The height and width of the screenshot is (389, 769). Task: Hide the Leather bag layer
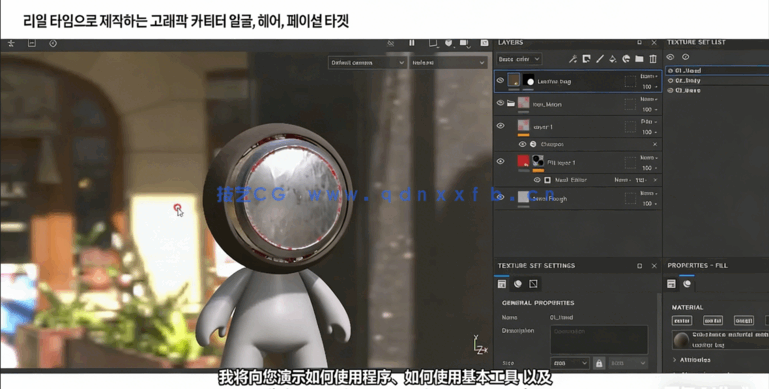pyautogui.click(x=500, y=80)
